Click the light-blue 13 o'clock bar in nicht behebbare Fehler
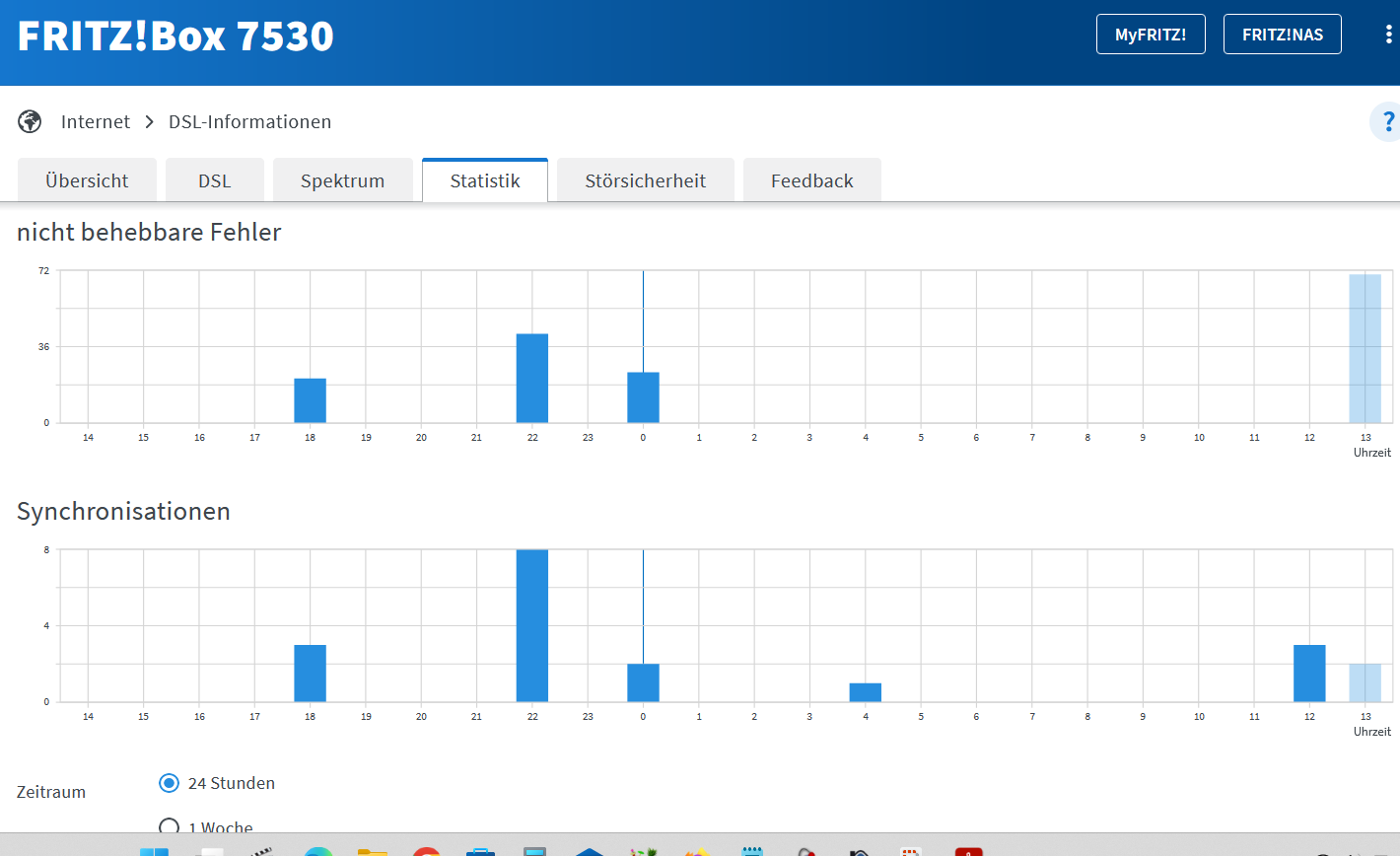 [x=1365, y=348]
